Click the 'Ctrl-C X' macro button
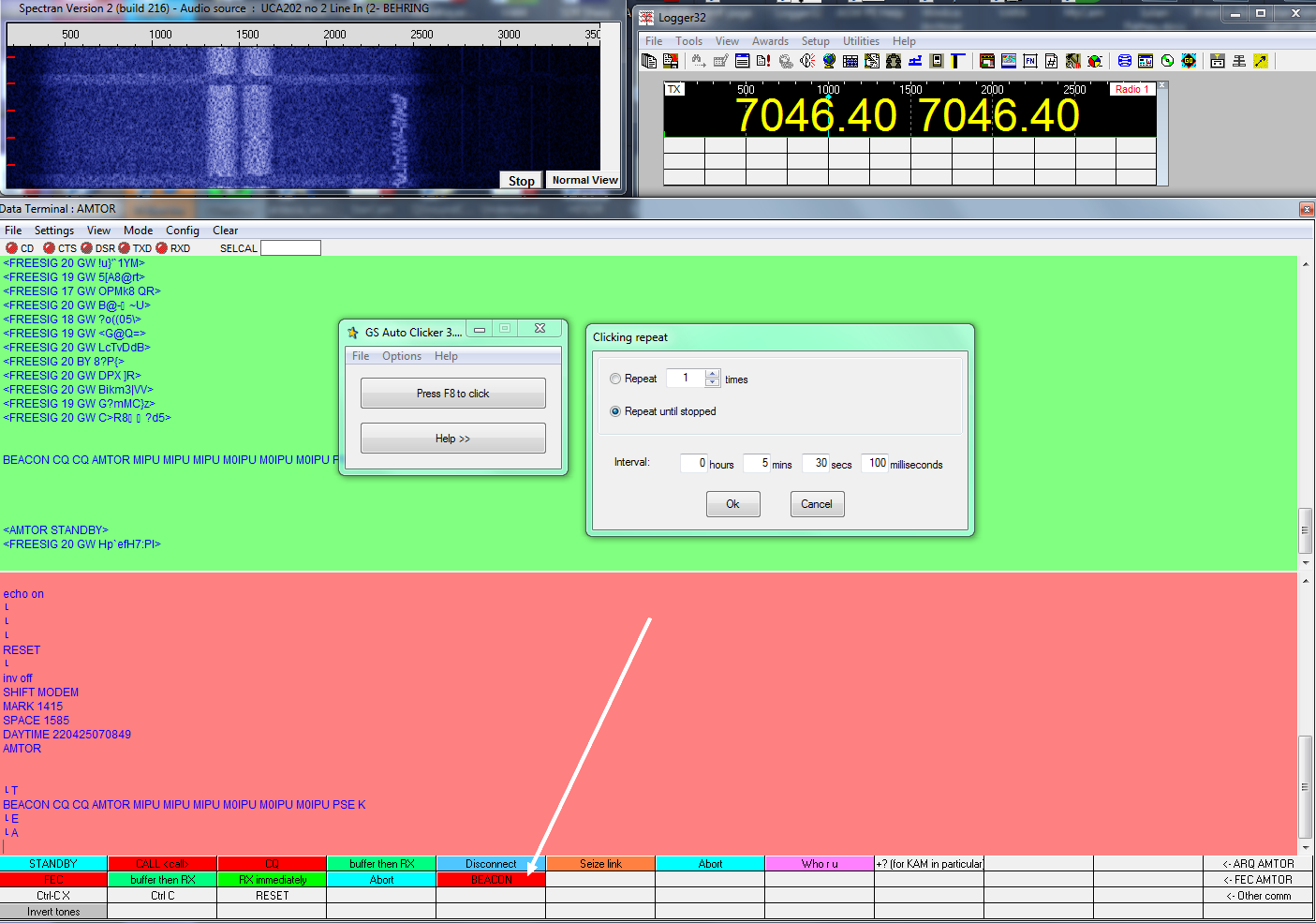This screenshot has height=923, width=1316. point(53,896)
